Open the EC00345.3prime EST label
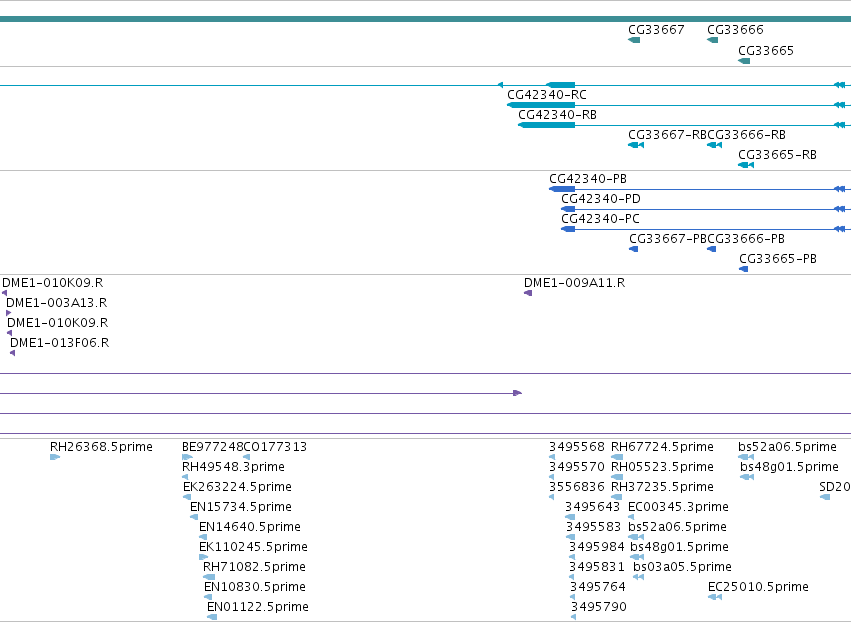Screen dimensions: 851x622 678,507
